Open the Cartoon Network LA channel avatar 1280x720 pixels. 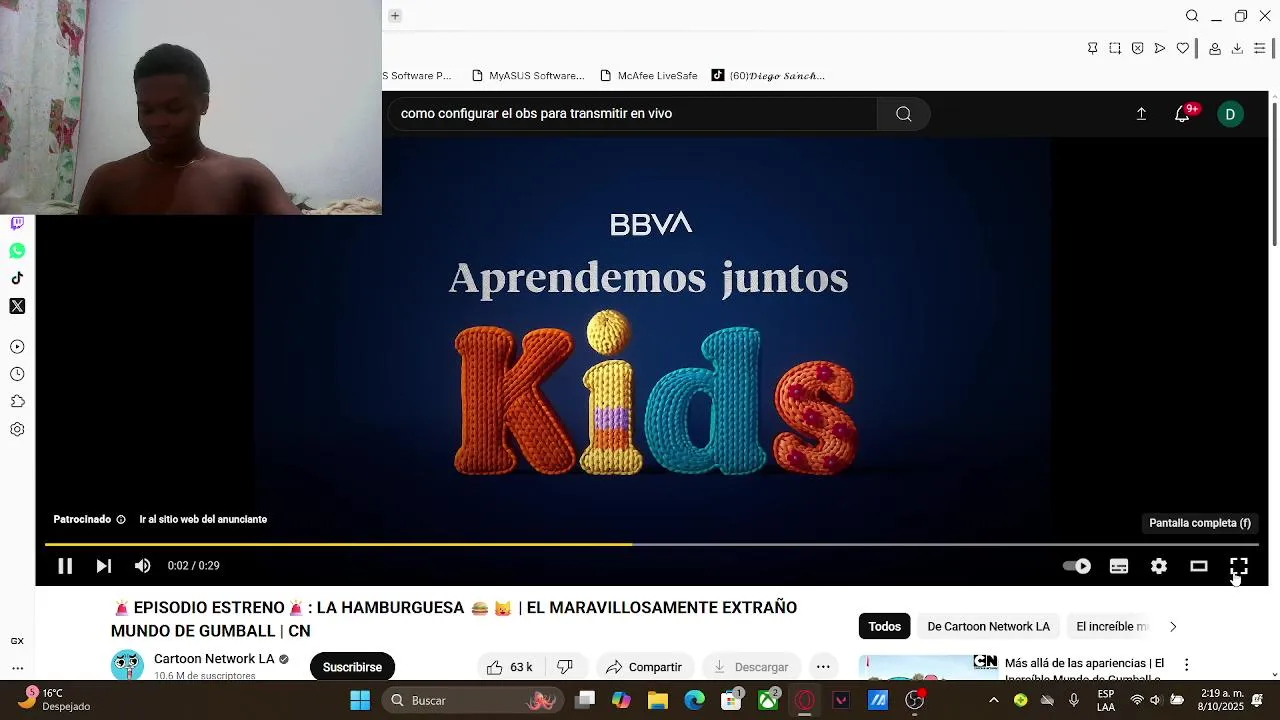pyautogui.click(x=127, y=665)
